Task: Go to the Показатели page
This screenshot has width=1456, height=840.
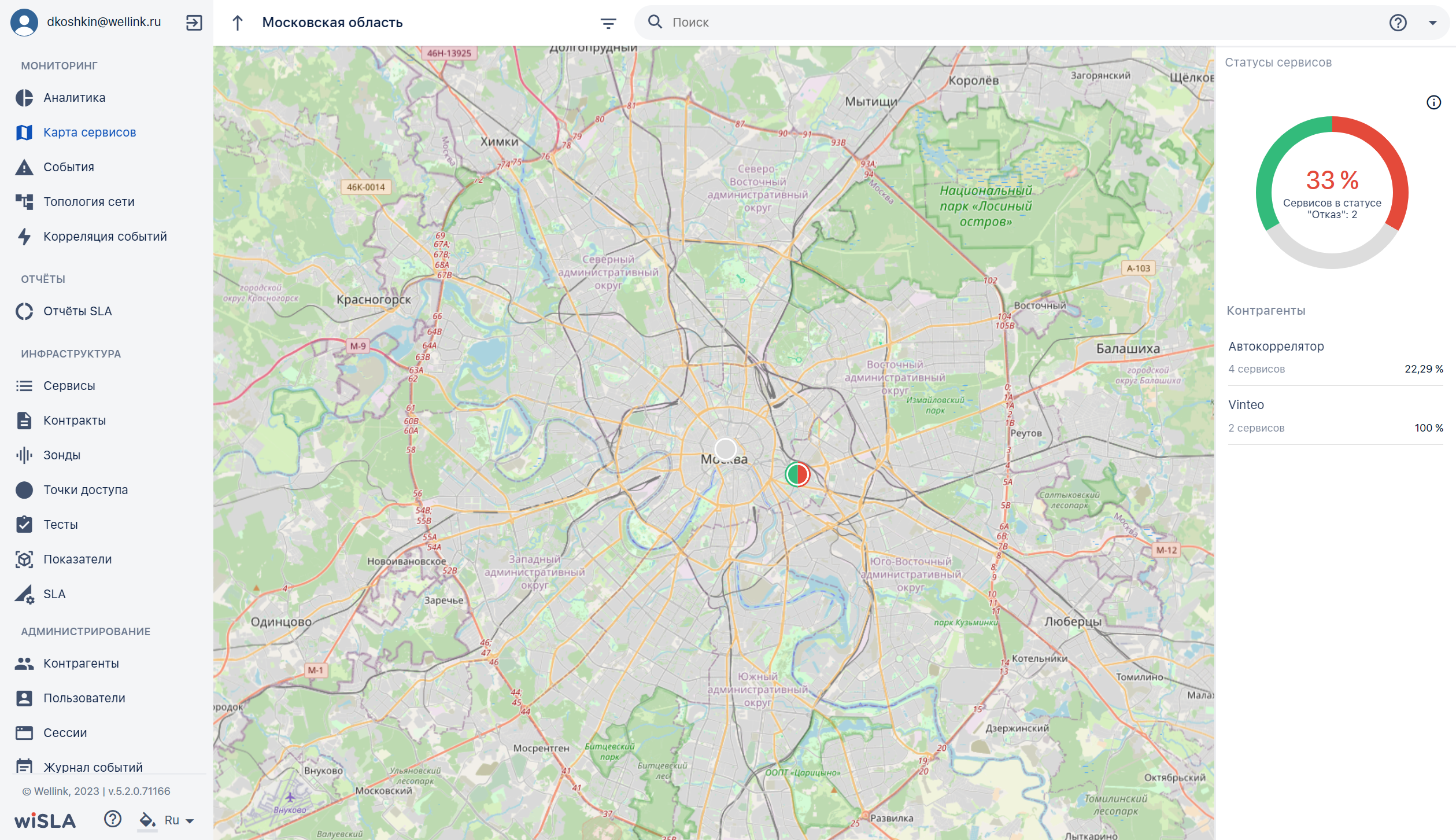Action: click(x=77, y=559)
